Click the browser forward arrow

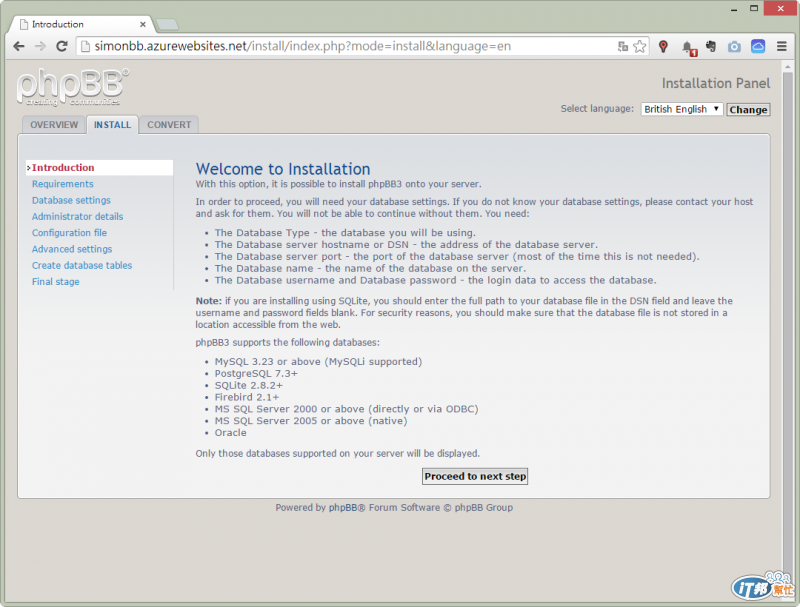point(40,46)
